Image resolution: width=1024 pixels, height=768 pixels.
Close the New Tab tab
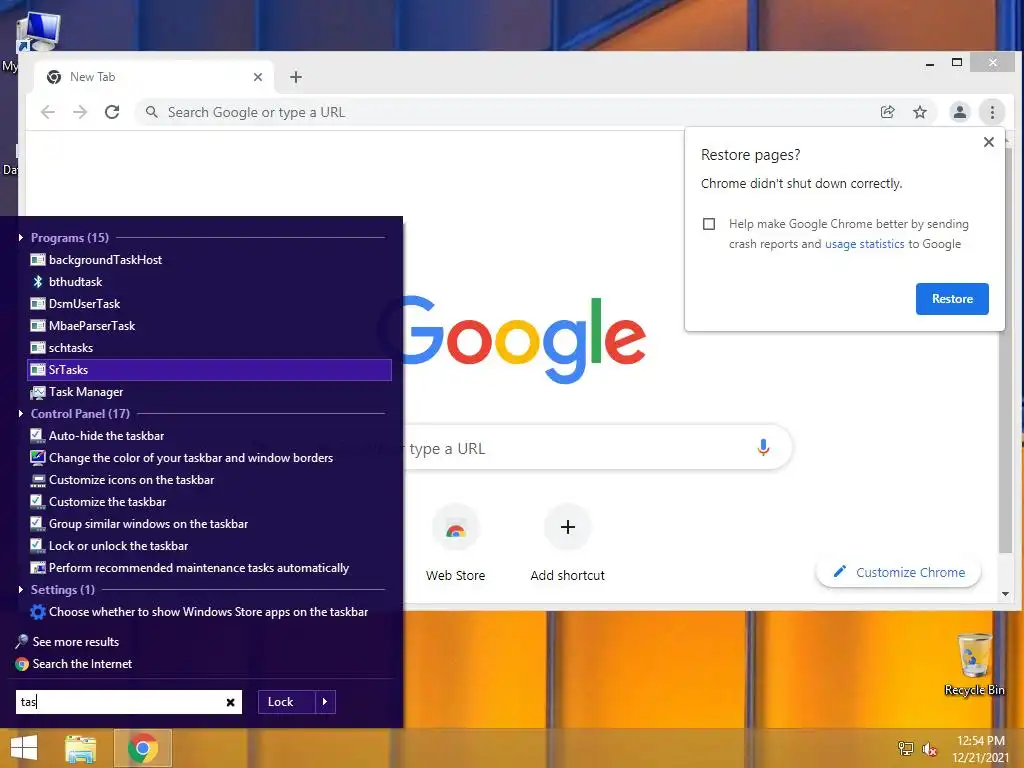pyautogui.click(x=258, y=77)
